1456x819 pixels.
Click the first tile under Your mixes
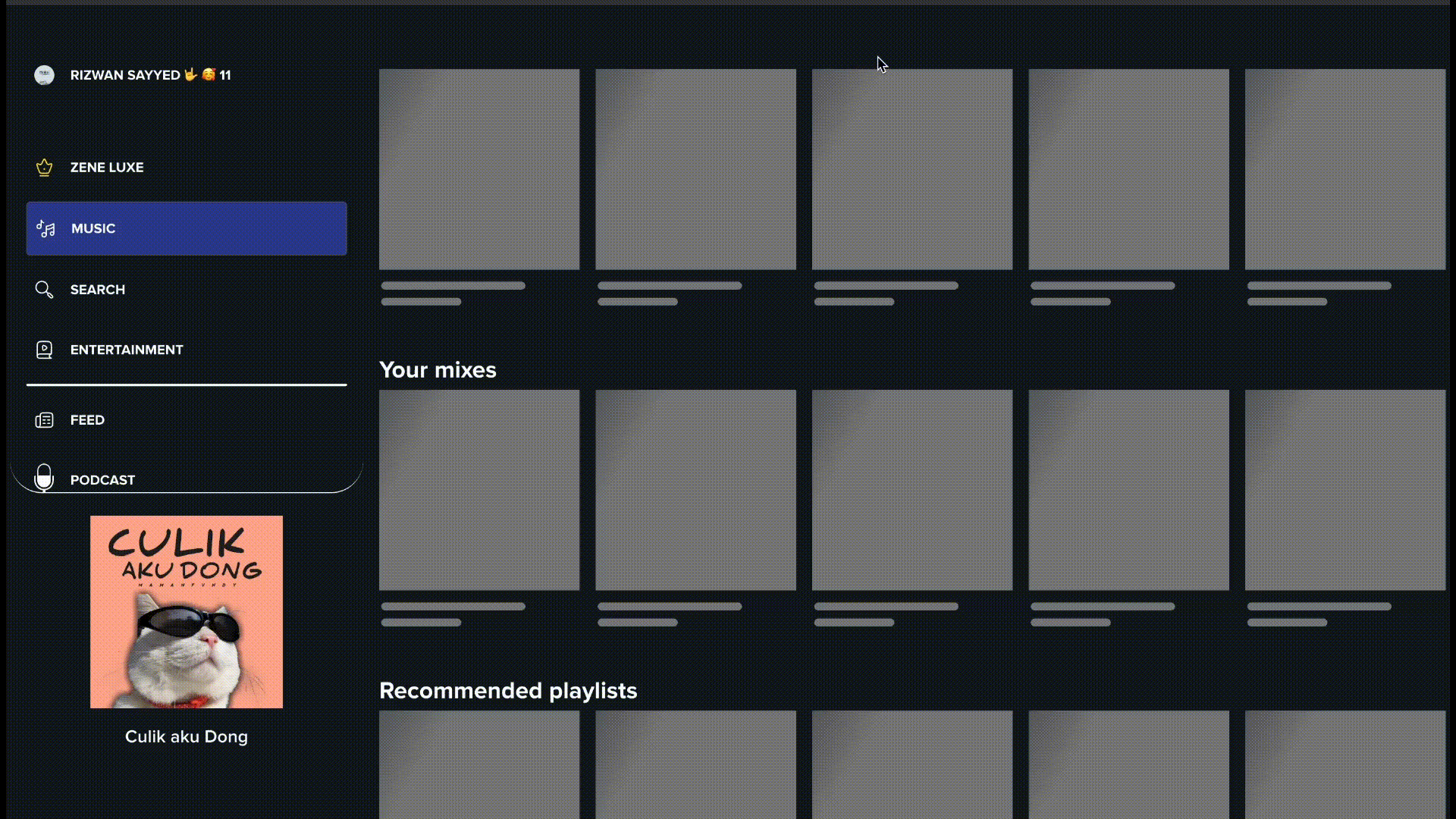pyautogui.click(x=479, y=490)
